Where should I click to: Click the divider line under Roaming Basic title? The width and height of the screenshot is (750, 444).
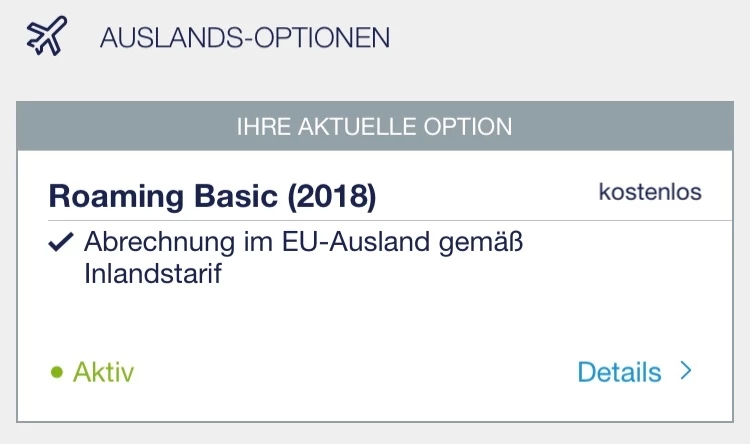(x=374, y=220)
